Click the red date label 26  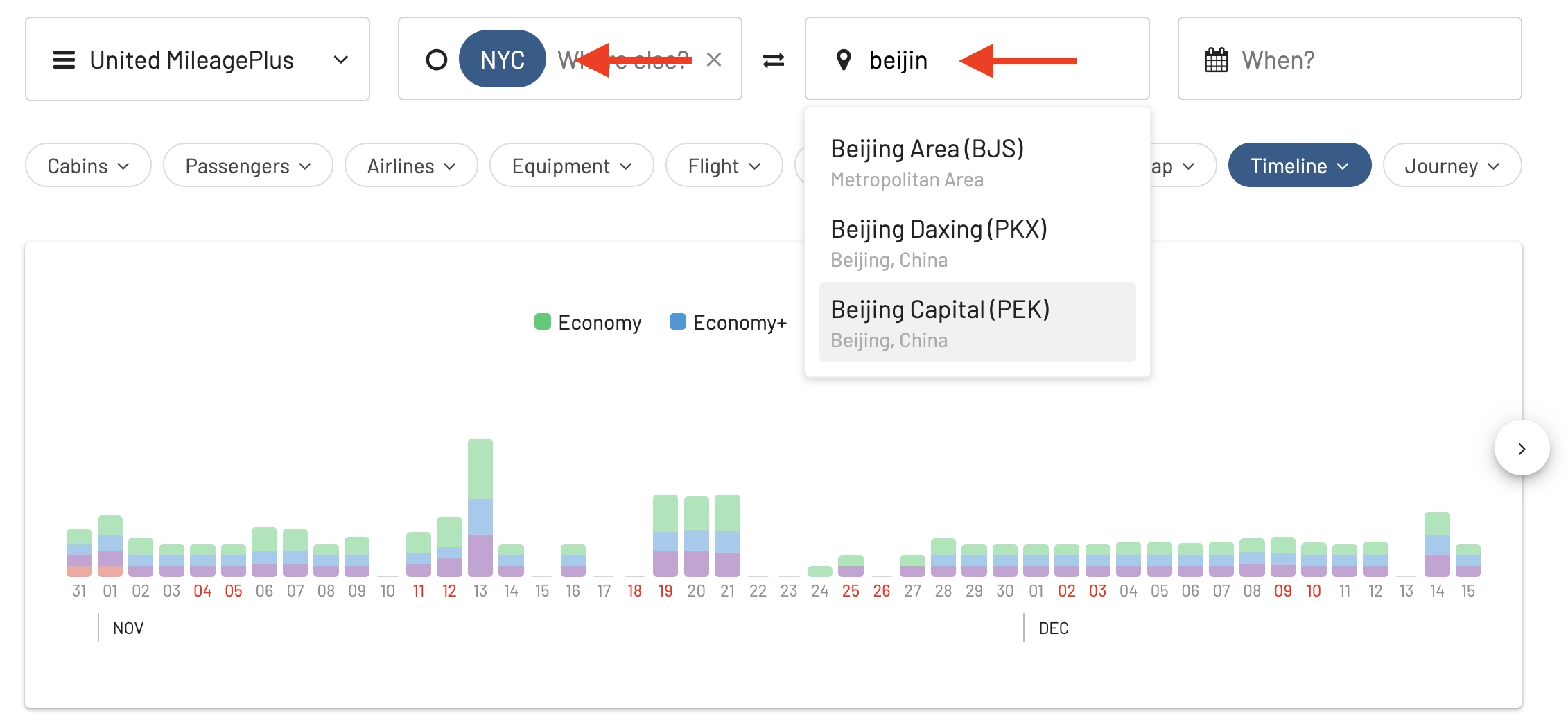coord(882,591)
